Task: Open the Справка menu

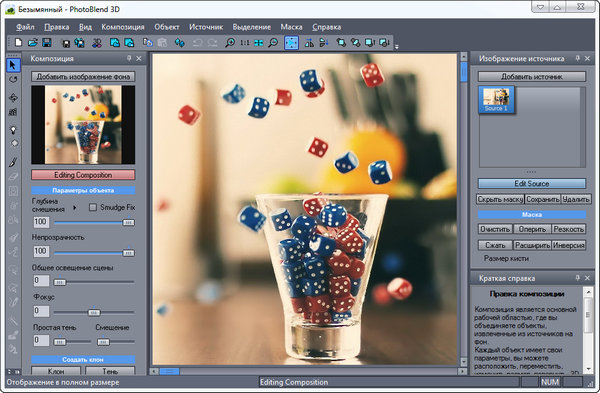Action: 326,27
